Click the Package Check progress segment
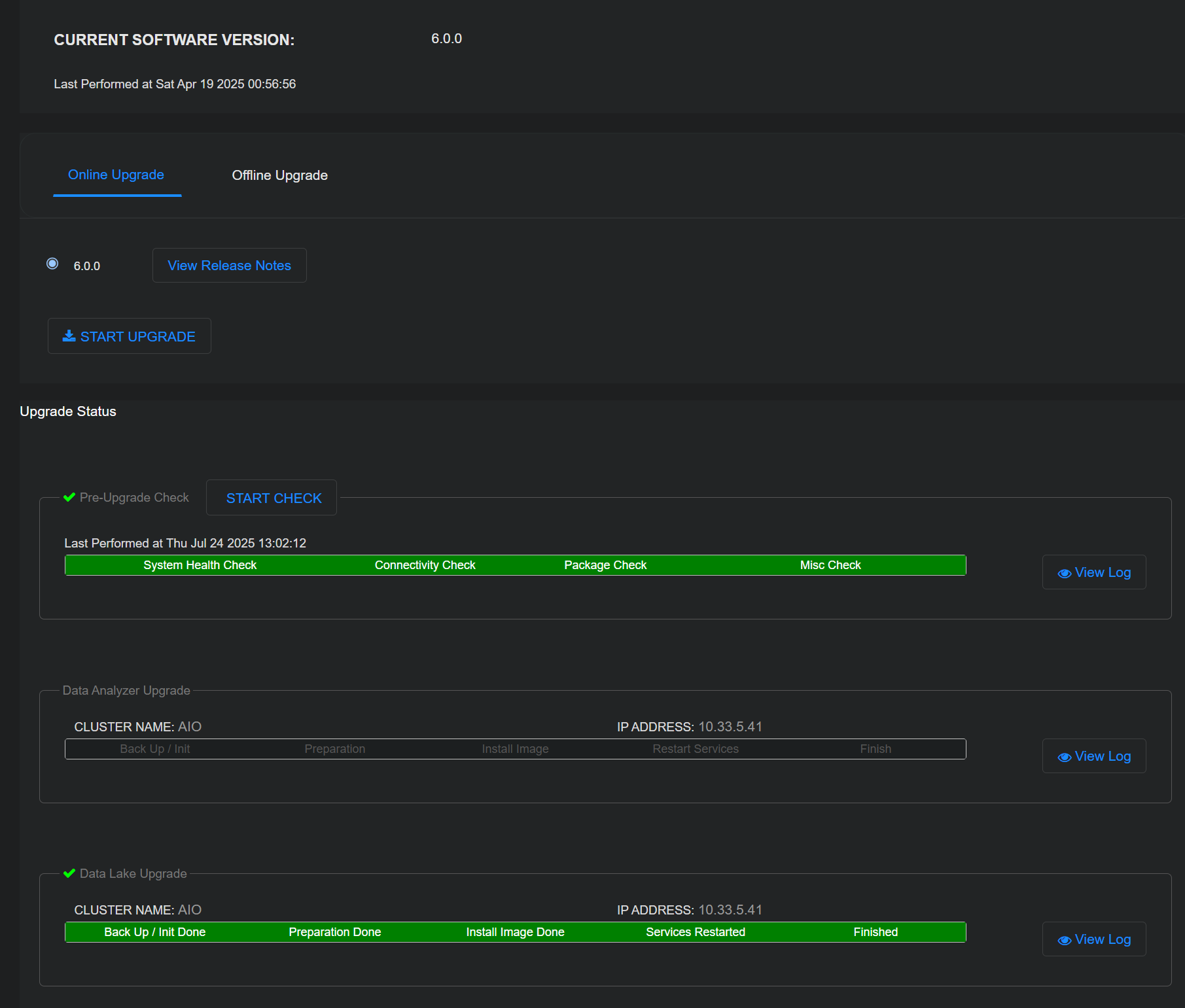Screen dimensions: 1185x1008 click(x=605, y=565)
